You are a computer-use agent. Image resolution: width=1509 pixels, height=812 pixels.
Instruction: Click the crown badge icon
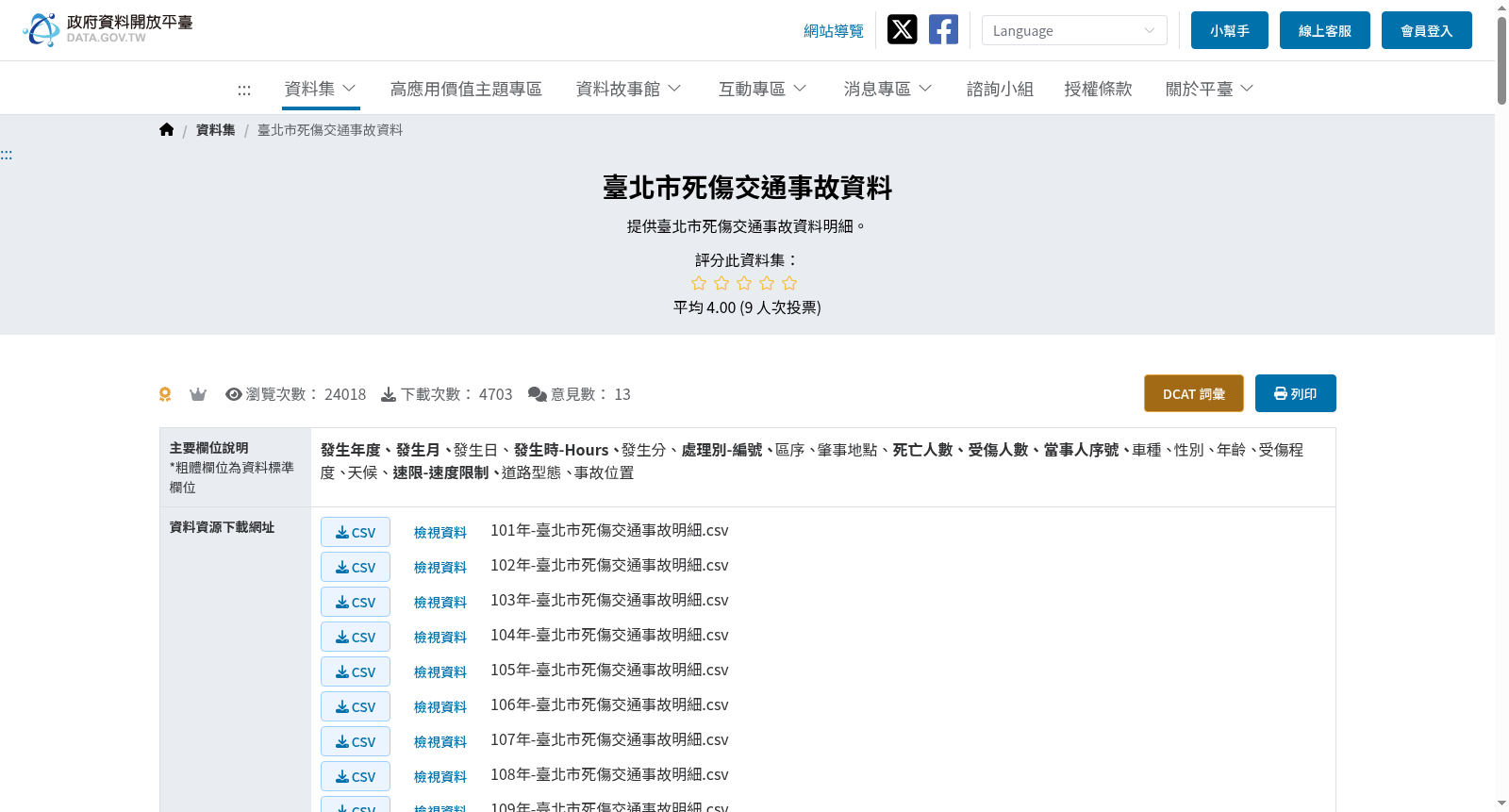coord(198,394)
